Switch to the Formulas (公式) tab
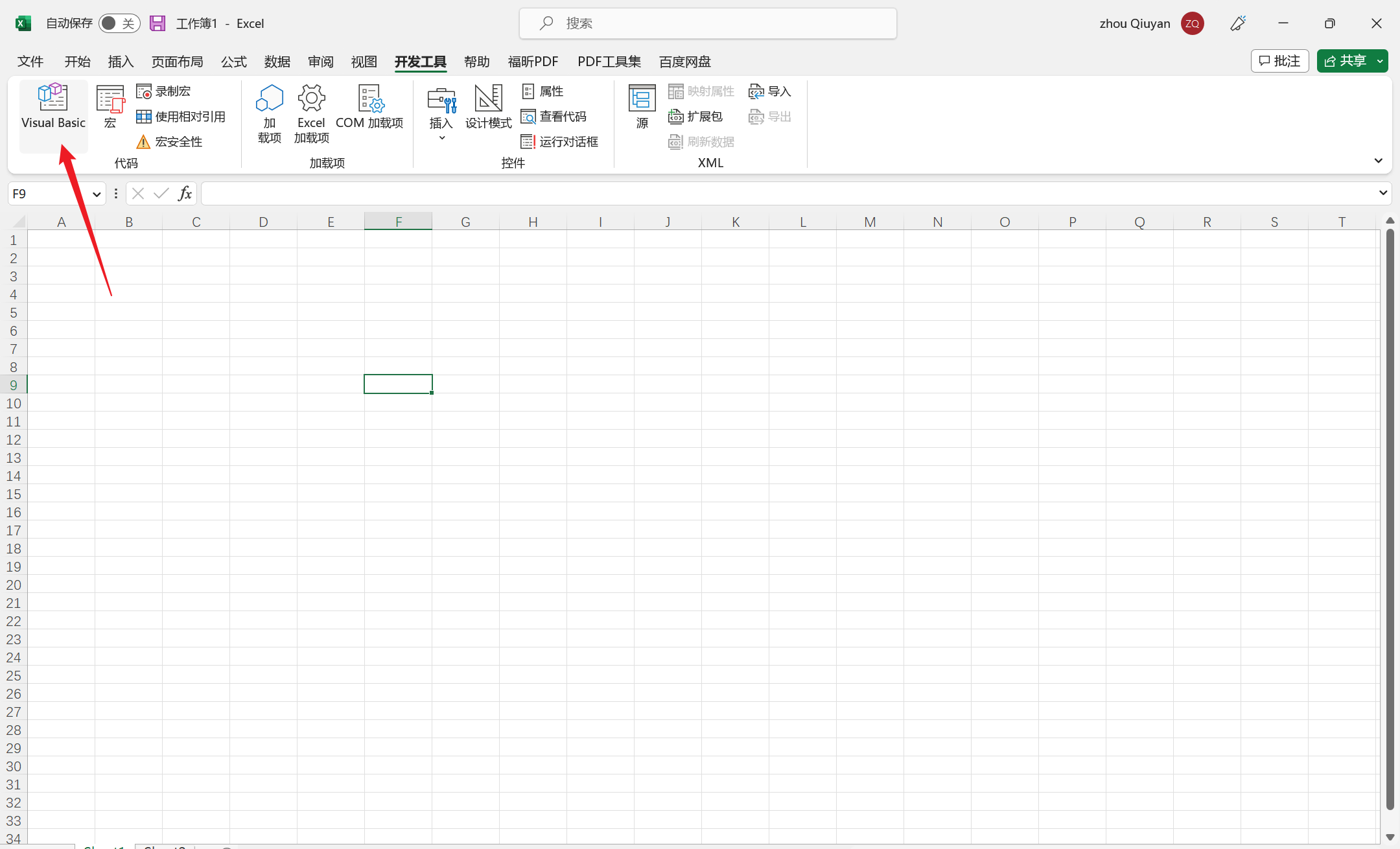 [233, 62]
